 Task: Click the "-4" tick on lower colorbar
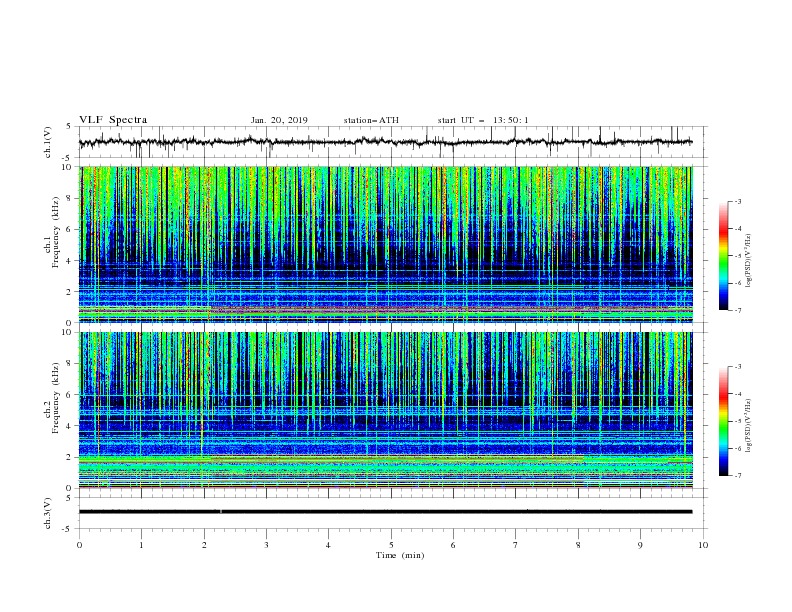737,394
